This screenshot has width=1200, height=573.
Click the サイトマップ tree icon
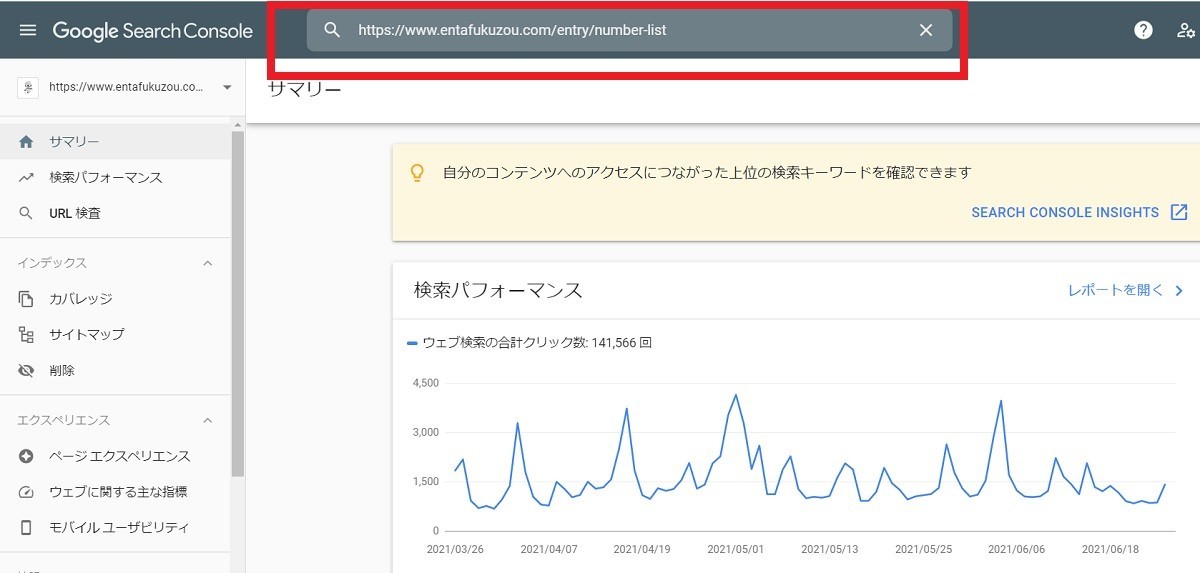click(27, 335)
